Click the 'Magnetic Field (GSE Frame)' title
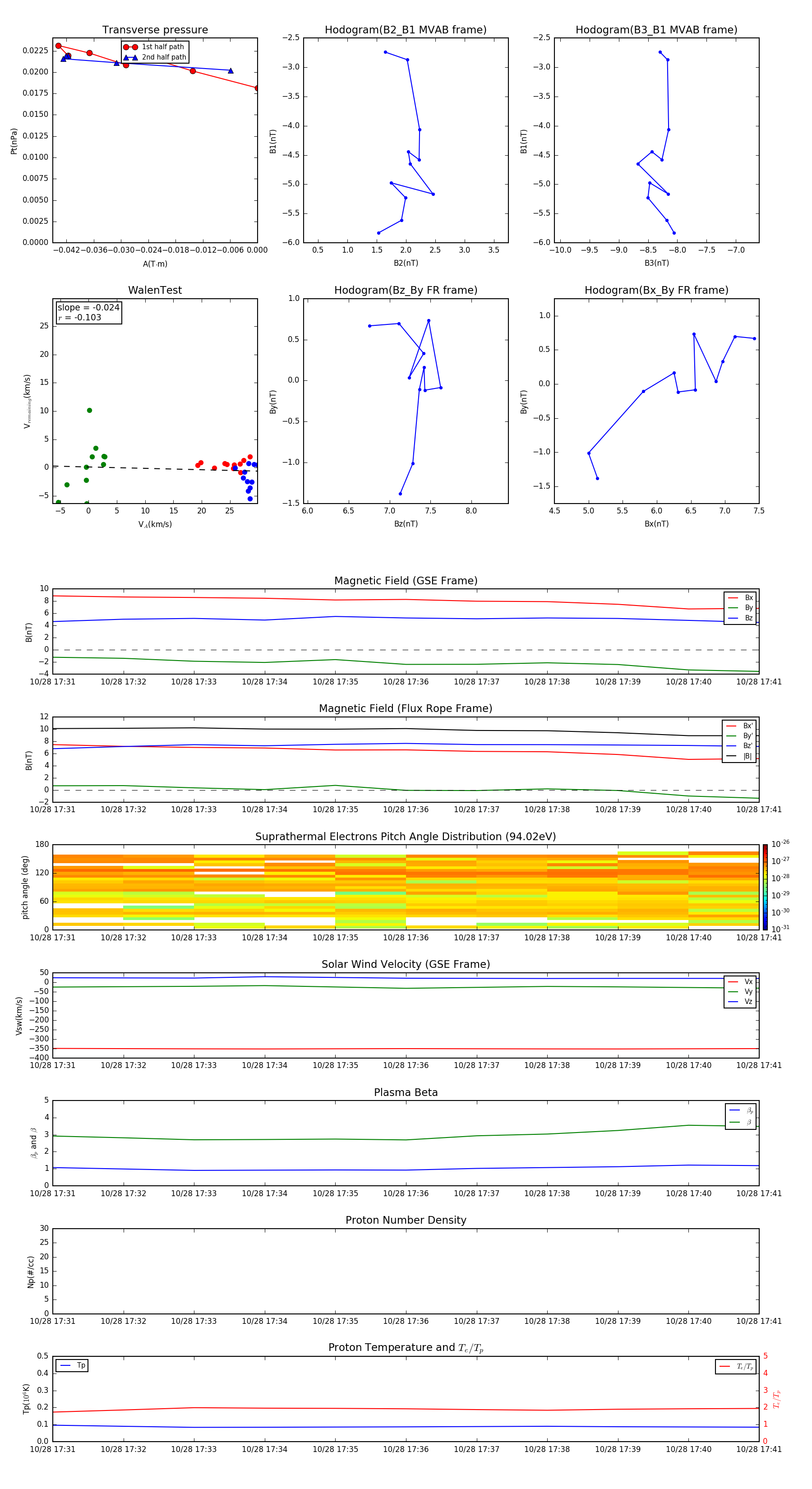812x1489 pixels. [406, 580]
